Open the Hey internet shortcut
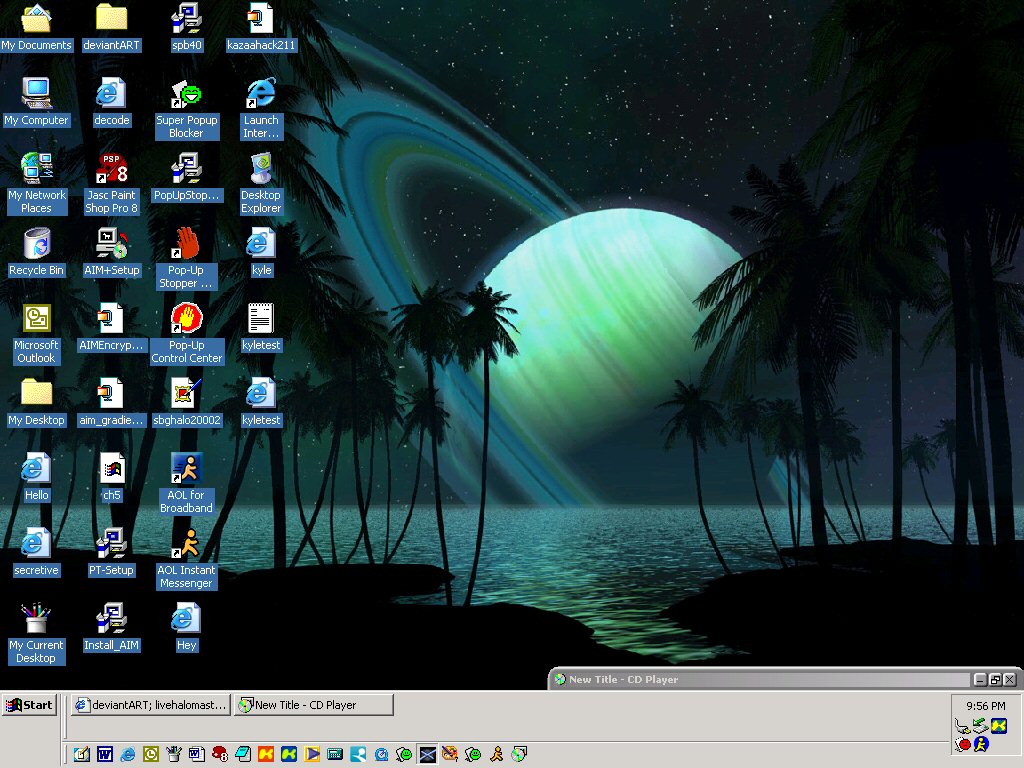1024x768 pixels. (187, 628)
